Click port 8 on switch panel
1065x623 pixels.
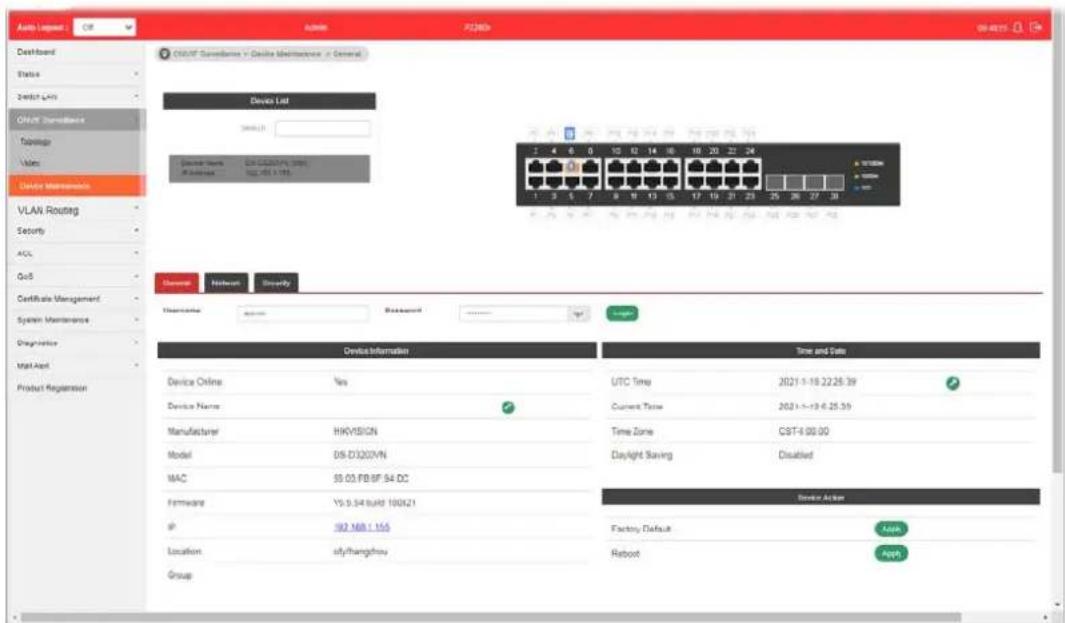591,166
